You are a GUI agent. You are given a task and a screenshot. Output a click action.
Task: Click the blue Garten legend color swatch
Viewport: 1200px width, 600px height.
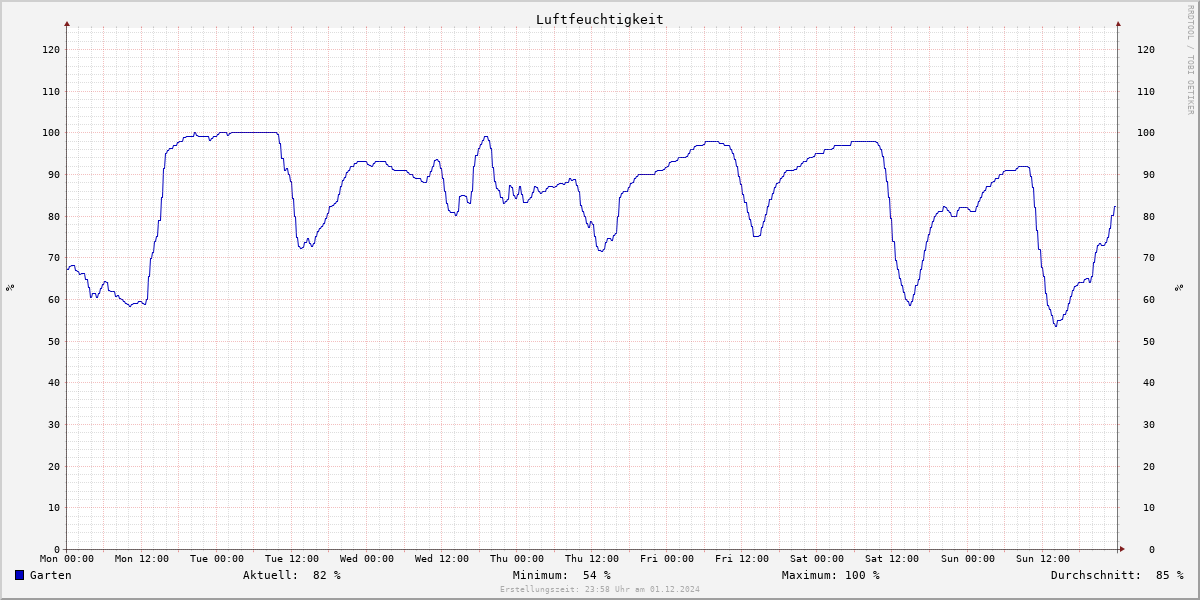pos(20,575)
